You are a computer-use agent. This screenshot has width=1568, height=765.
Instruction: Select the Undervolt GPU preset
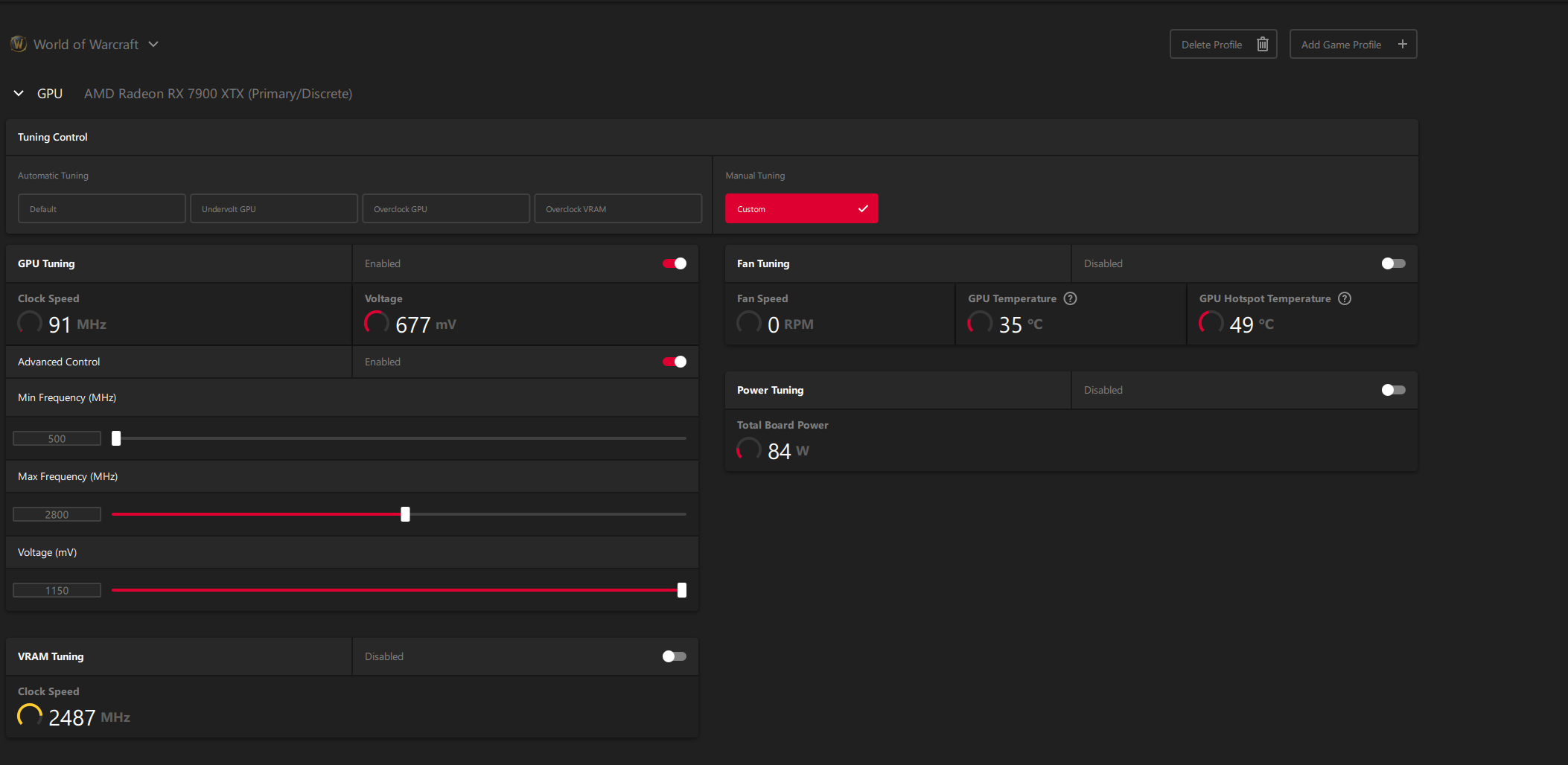point(274,208)
